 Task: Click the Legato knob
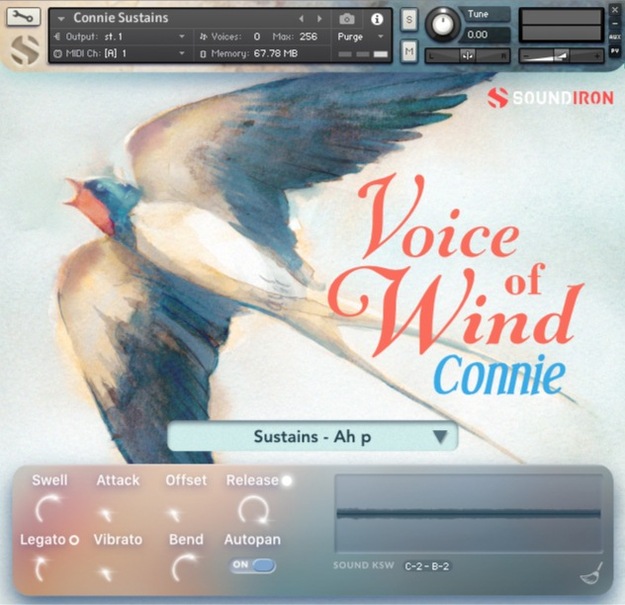(x=42, y=569)
